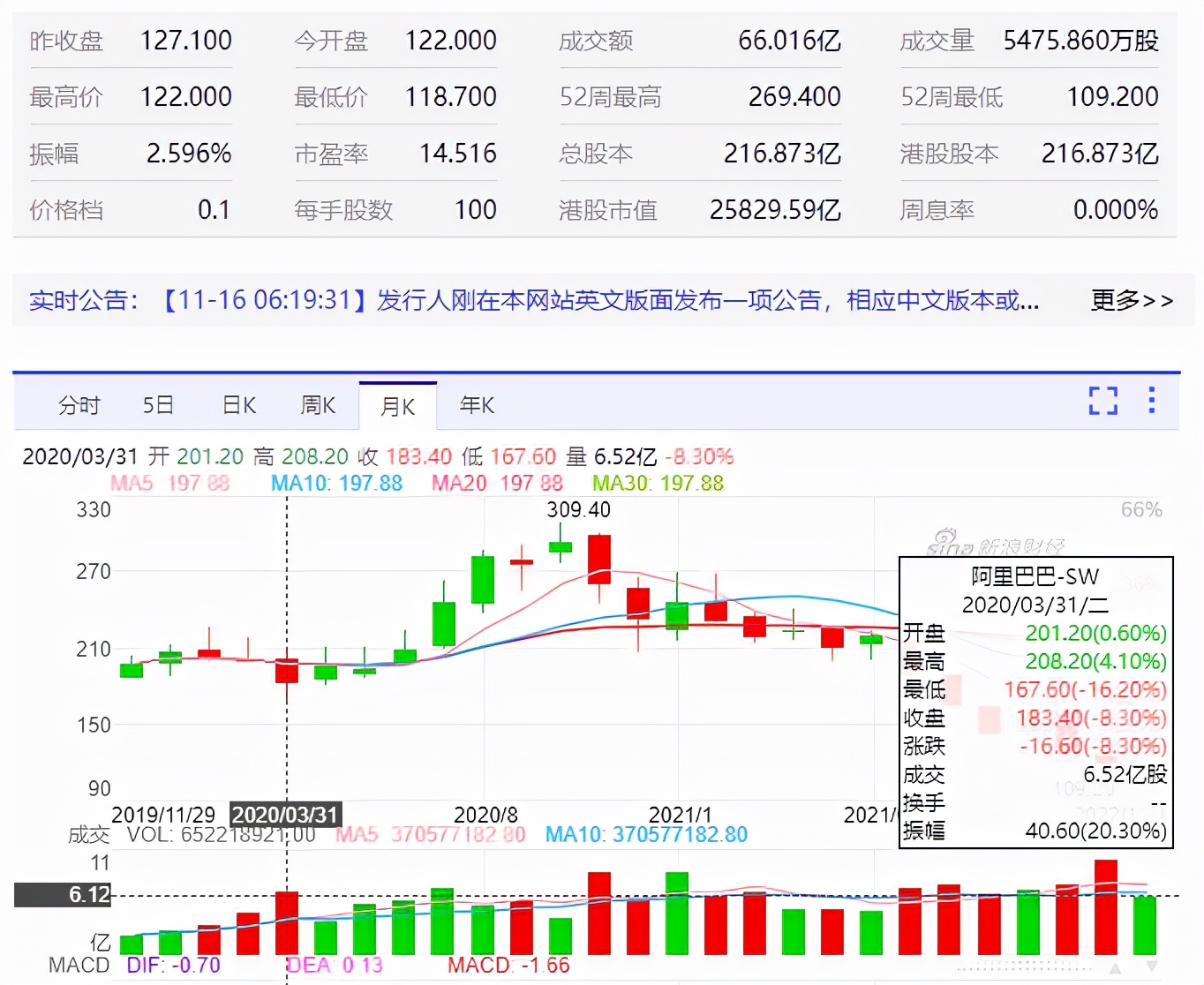
Task: Open 更多>> announcements link
Action: pos(1132,300)
